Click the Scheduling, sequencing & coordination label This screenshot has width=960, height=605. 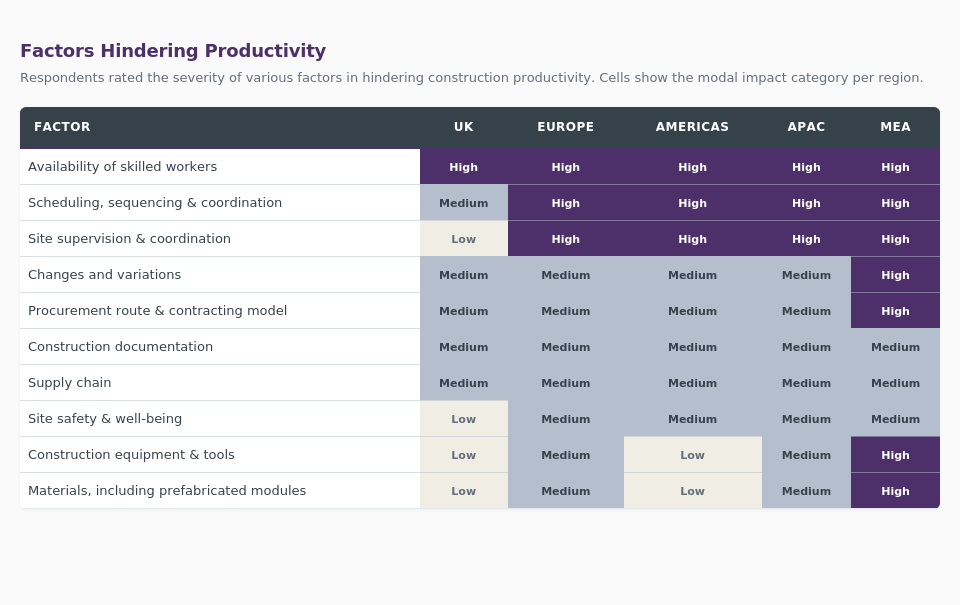[155, 203]
